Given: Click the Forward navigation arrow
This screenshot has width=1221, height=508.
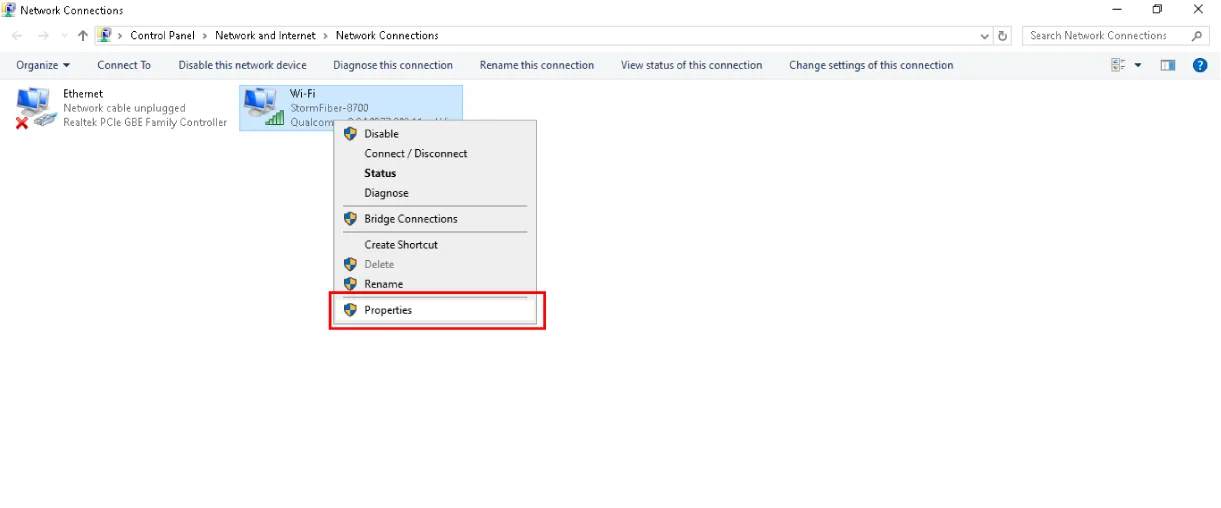Looking at the screenshot, I should [x=43, y=35].
